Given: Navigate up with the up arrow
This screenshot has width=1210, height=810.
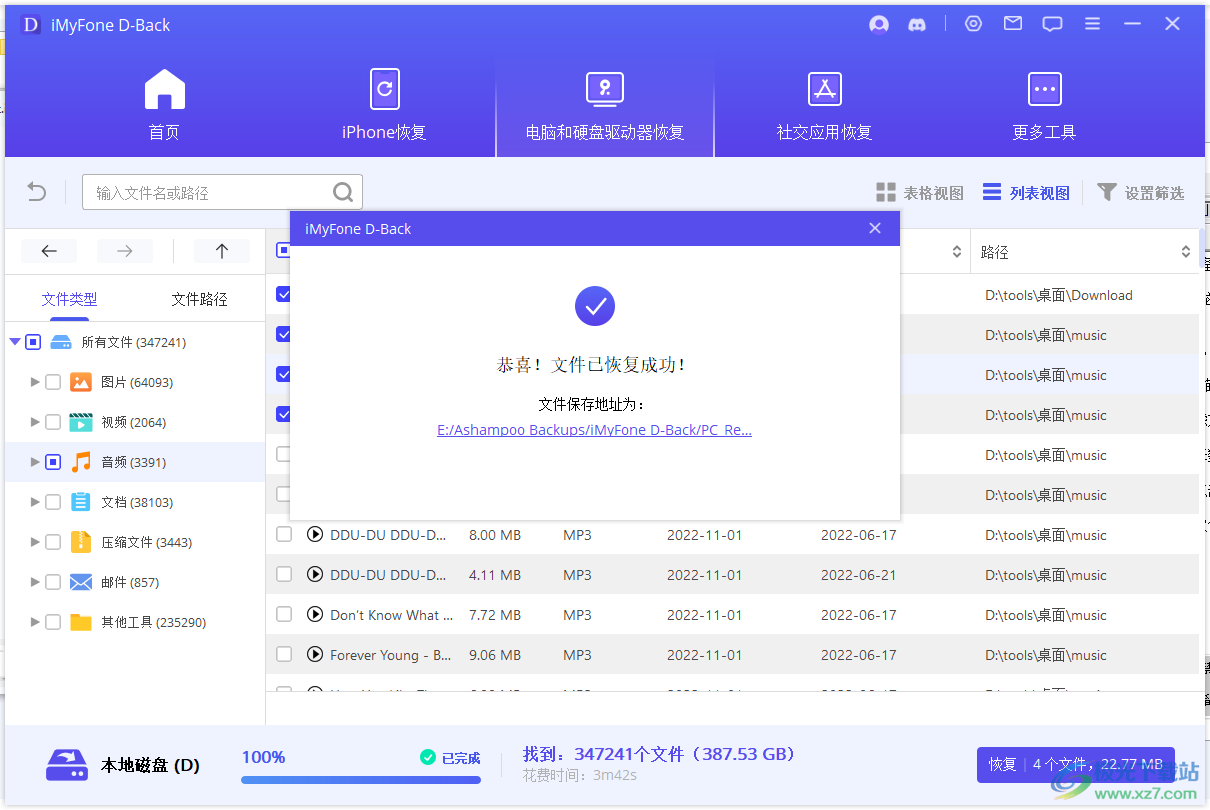Looking at the screenshot, I should coord(222,251).
